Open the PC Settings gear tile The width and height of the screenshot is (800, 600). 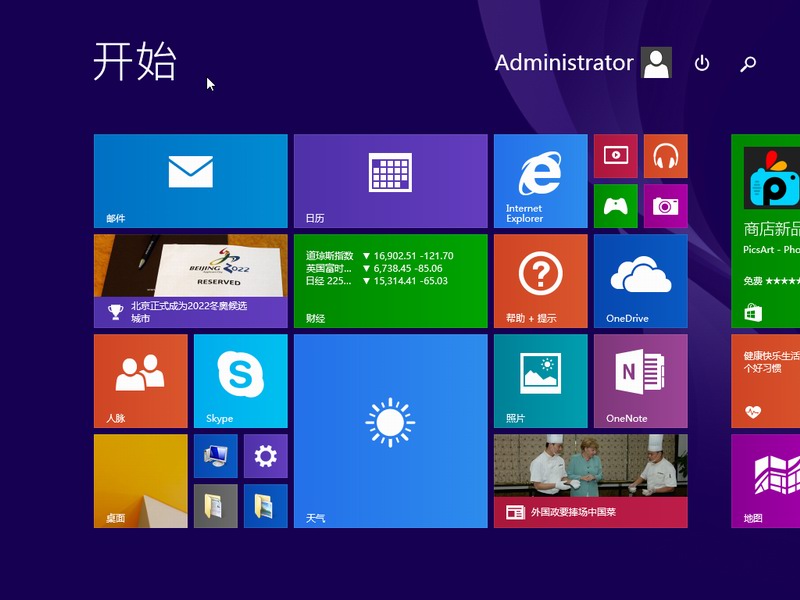(265, 455)
